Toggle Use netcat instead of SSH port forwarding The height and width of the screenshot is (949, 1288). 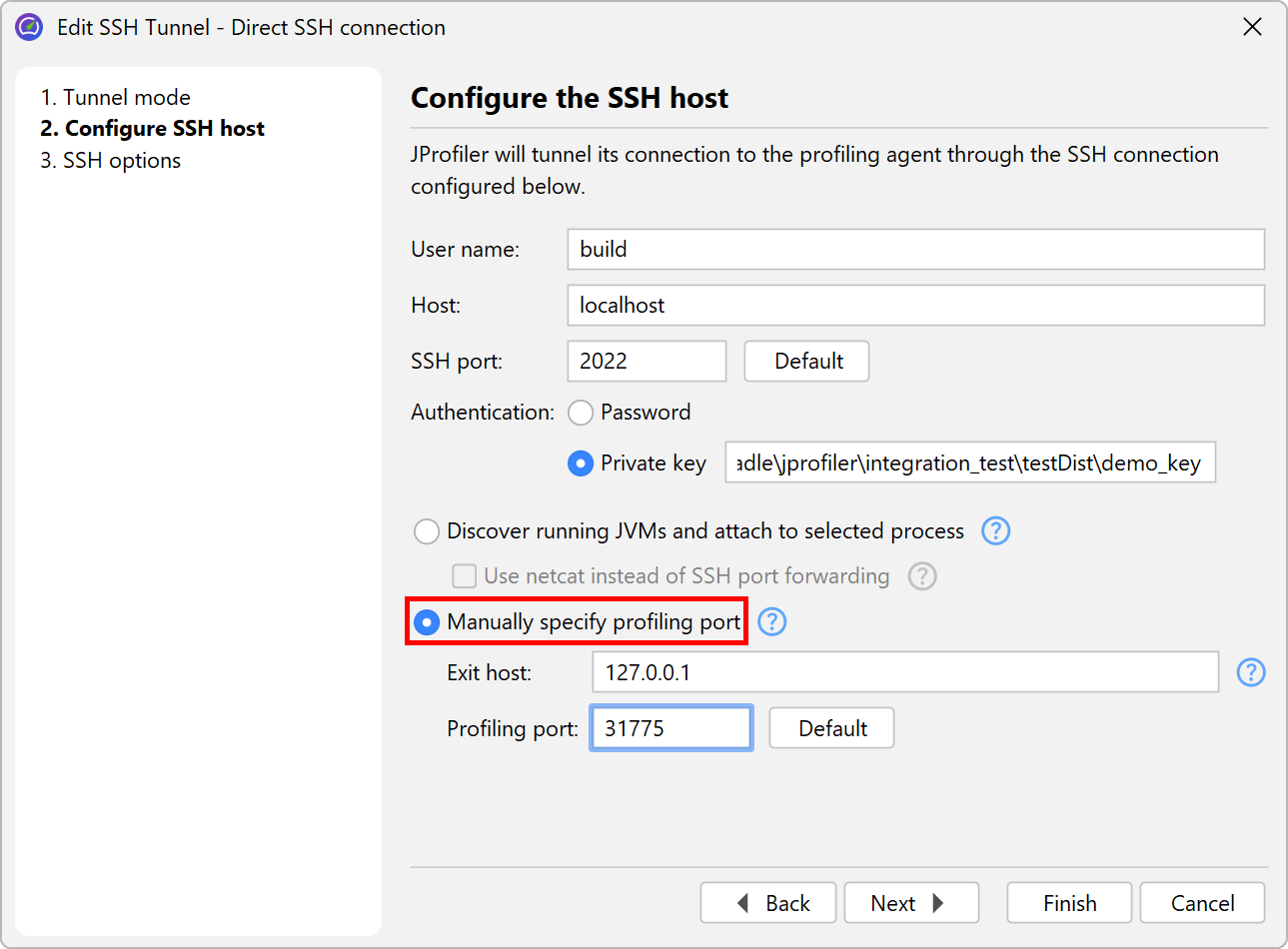464,576
